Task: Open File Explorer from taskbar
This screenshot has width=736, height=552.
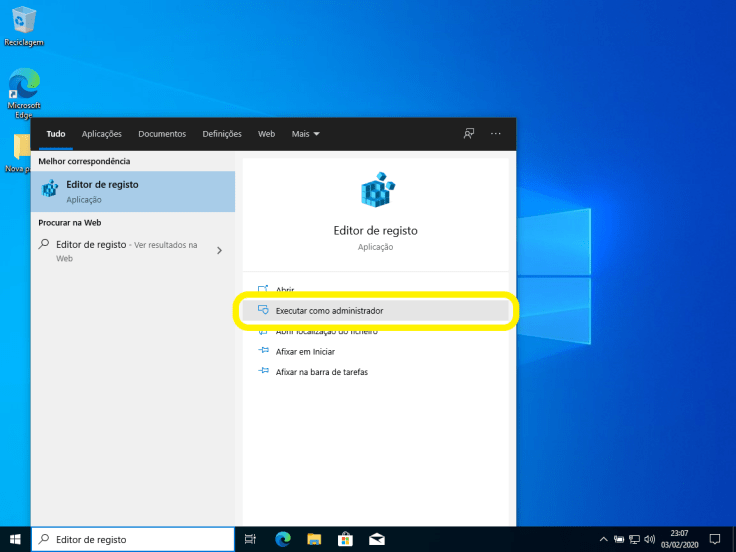Action: click(x=313, y=539)
